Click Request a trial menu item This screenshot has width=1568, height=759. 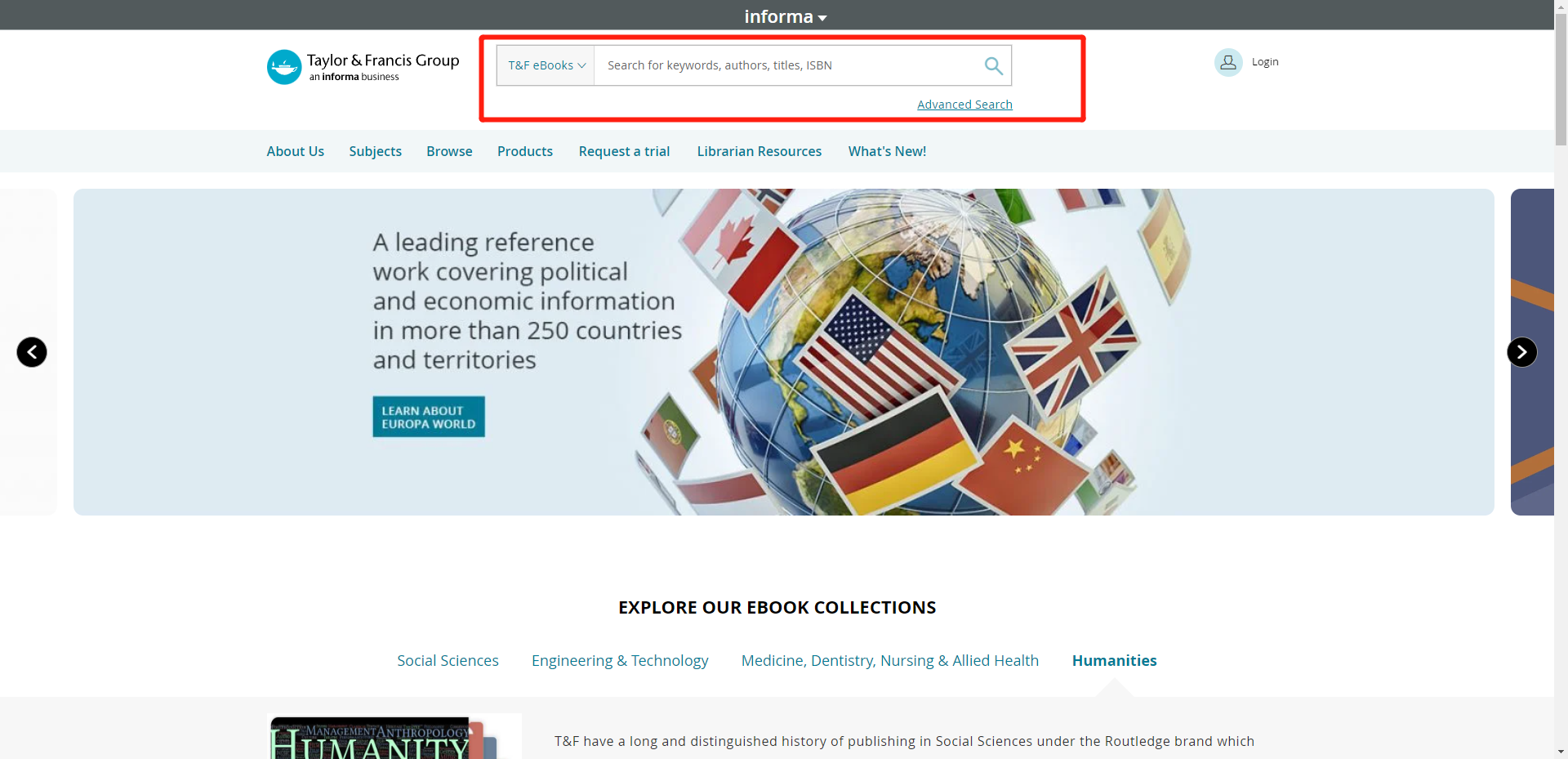click(x=624, y=151)
